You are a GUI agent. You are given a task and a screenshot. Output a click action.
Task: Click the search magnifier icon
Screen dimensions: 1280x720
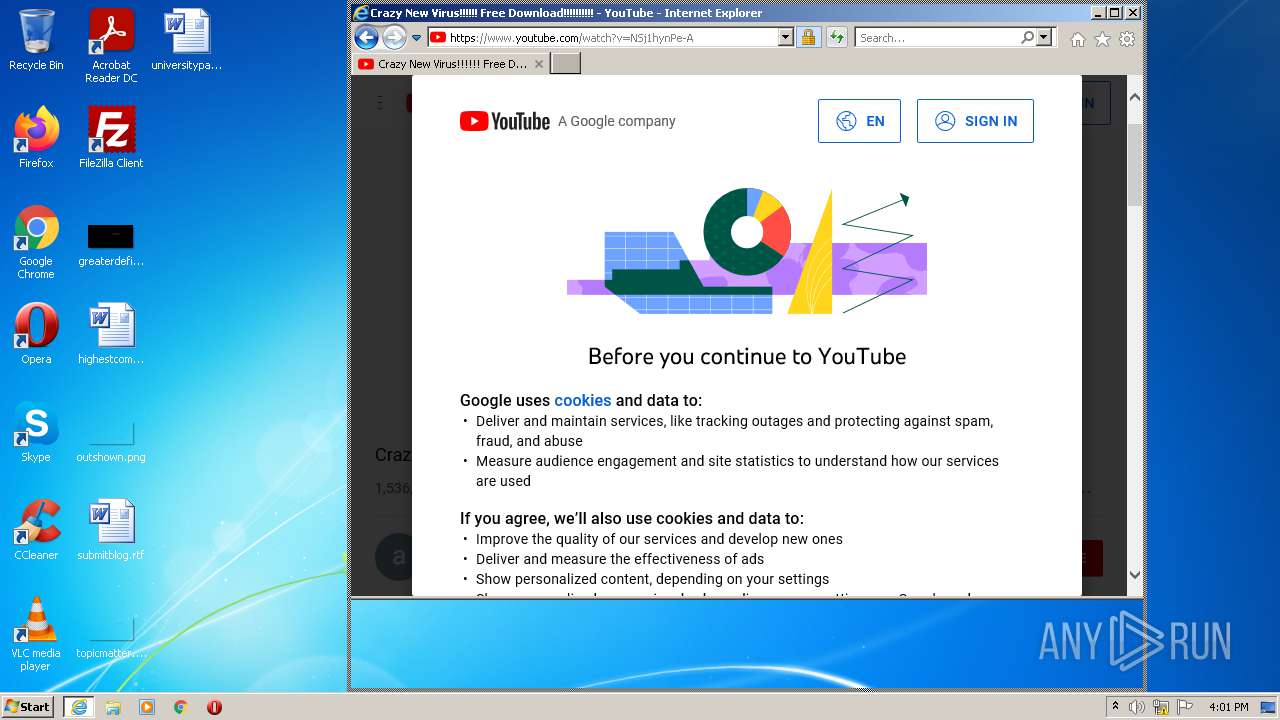pos(1027,38)
